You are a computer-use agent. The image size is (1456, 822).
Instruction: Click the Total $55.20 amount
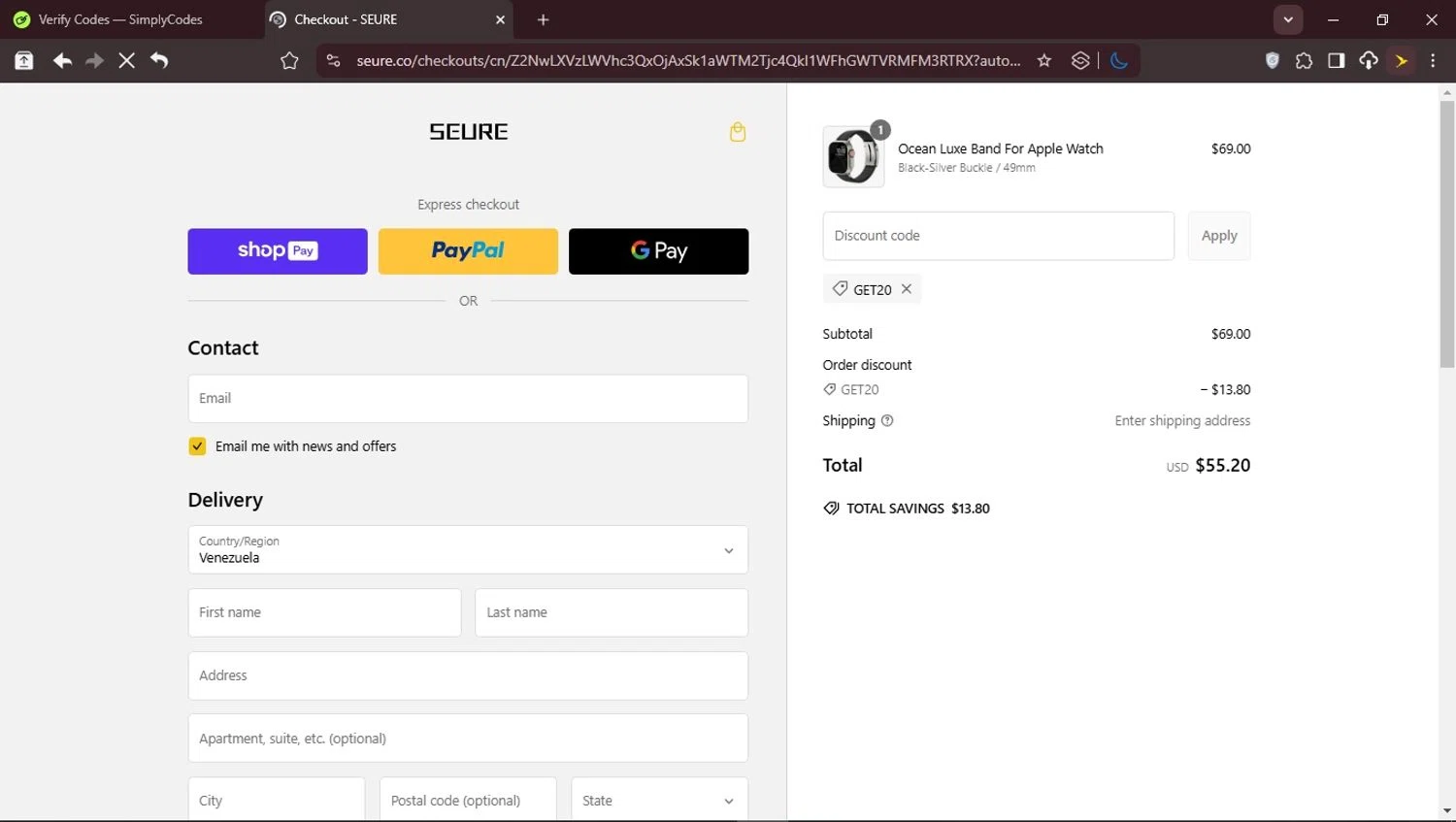point(1223,466)
